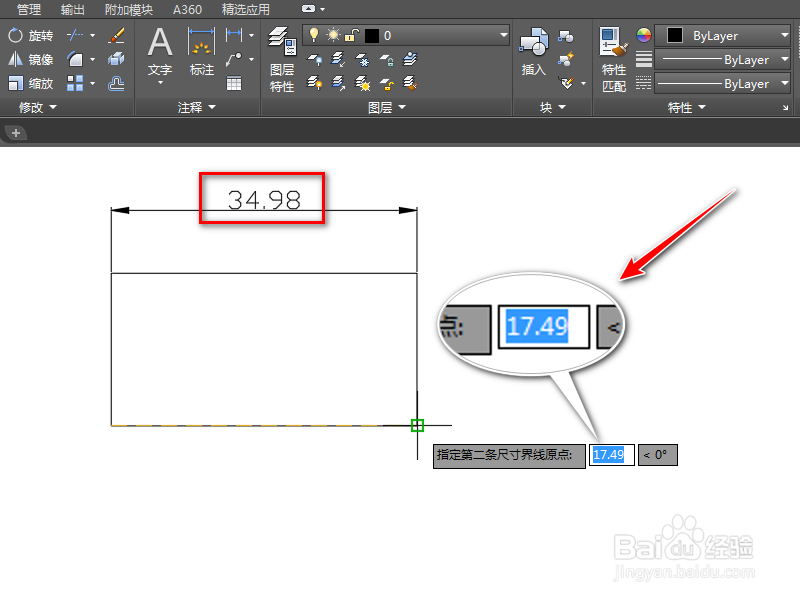Screen dimensions: 800x600
Task: Click the Insert block (插入) button
Action: [534, 52]
